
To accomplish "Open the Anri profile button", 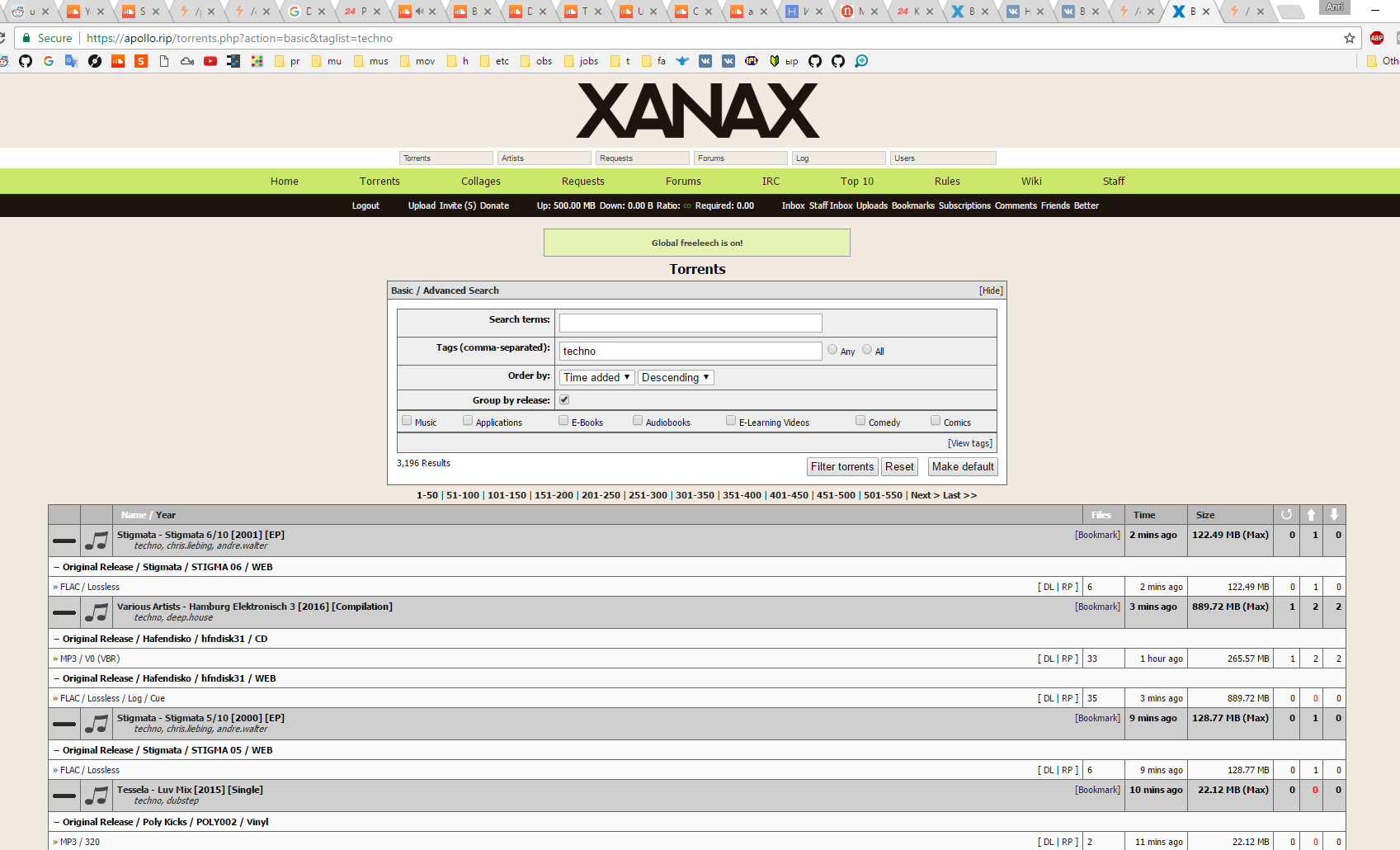I will 1335,7.
